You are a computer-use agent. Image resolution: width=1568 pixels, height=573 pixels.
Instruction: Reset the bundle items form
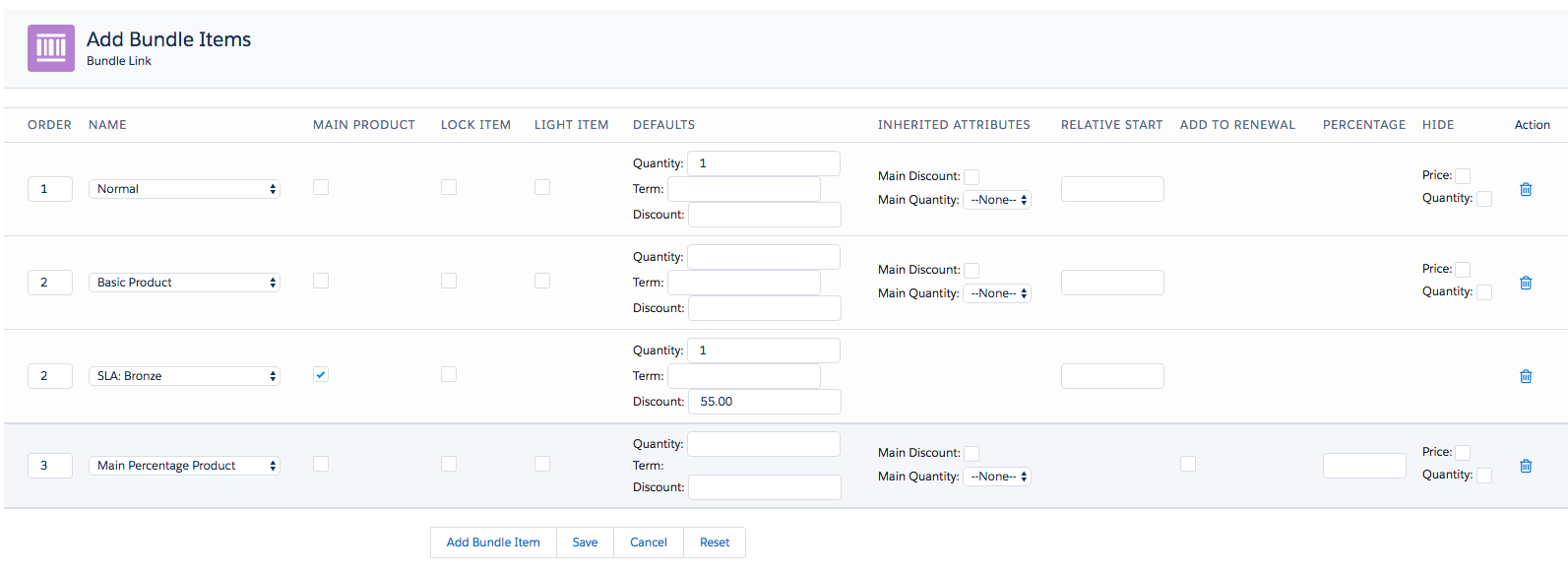715,542
